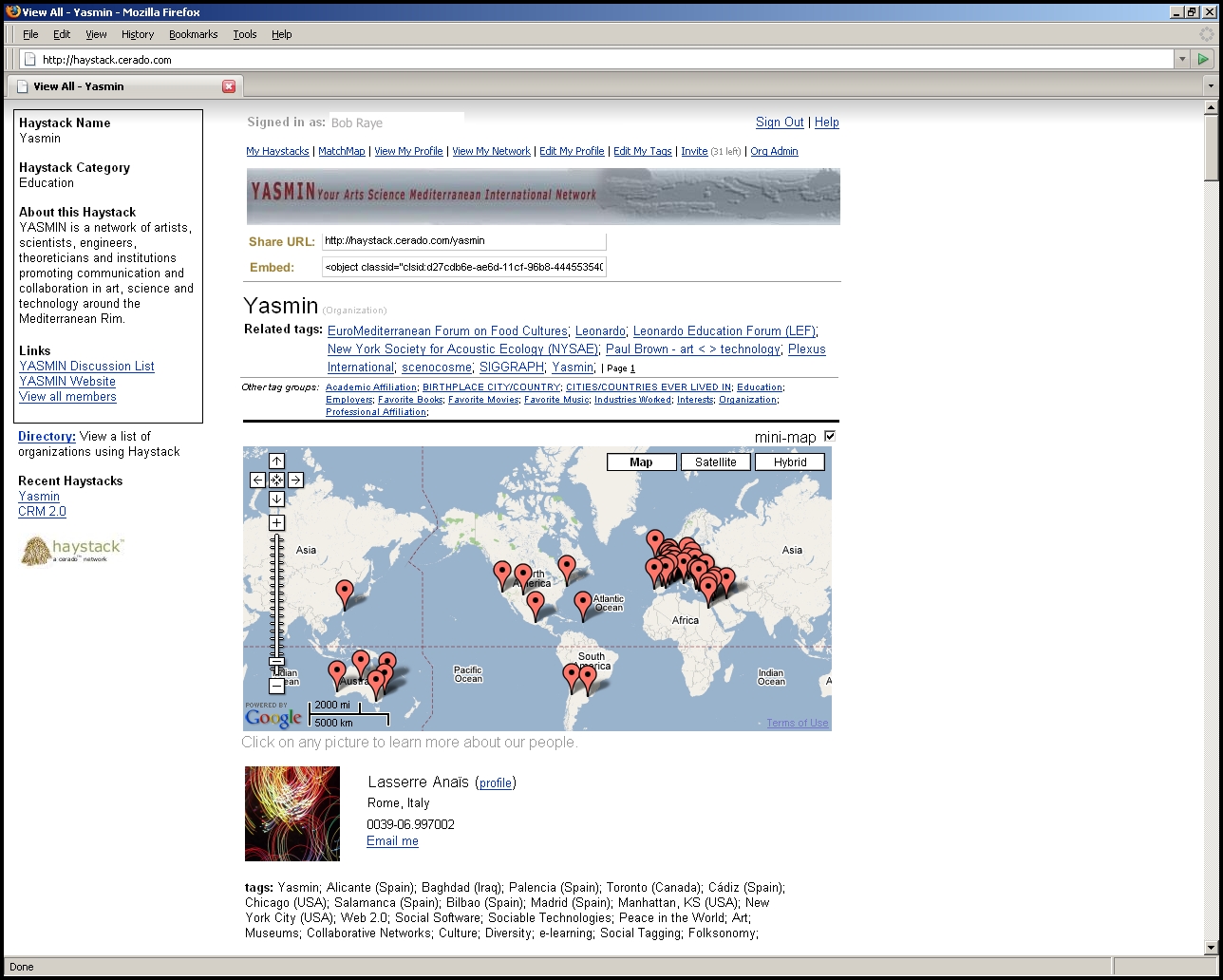The width and height of the screenshot is (1223, 980).
Task: Switch the map to Hybrid view
Action: (790, 462)
